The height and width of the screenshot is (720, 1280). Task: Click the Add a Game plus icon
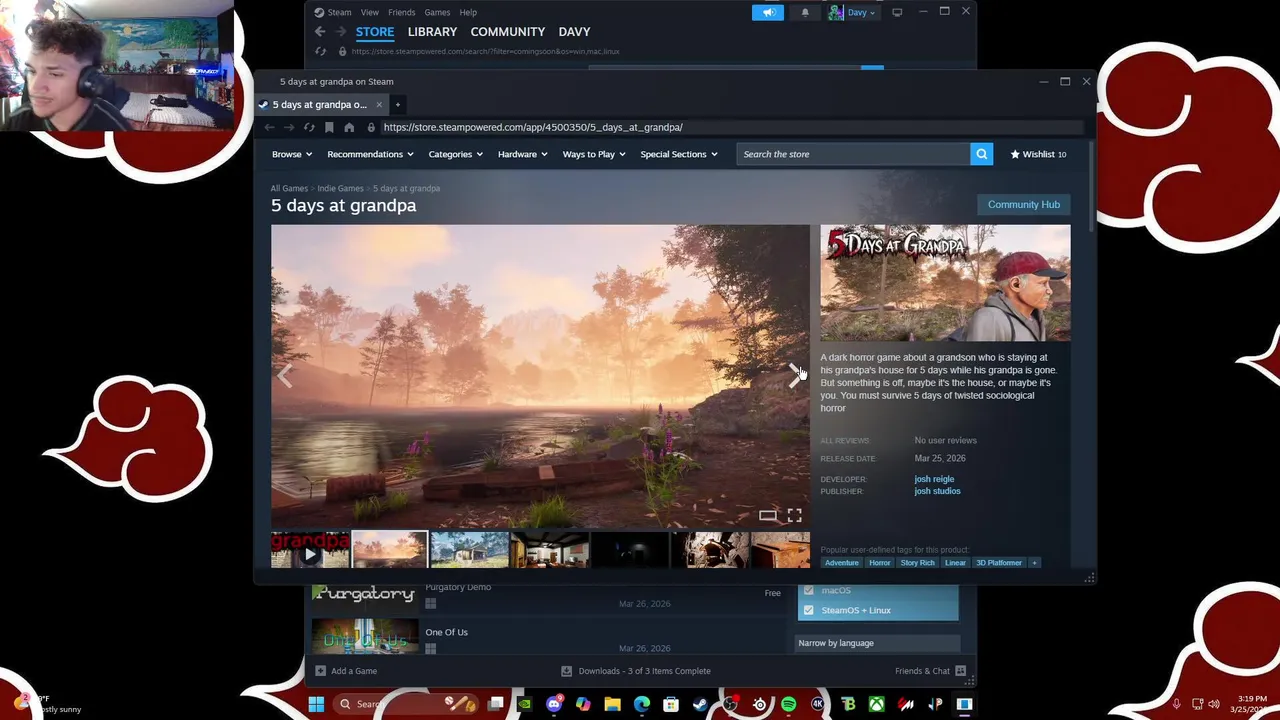[320, 671]
